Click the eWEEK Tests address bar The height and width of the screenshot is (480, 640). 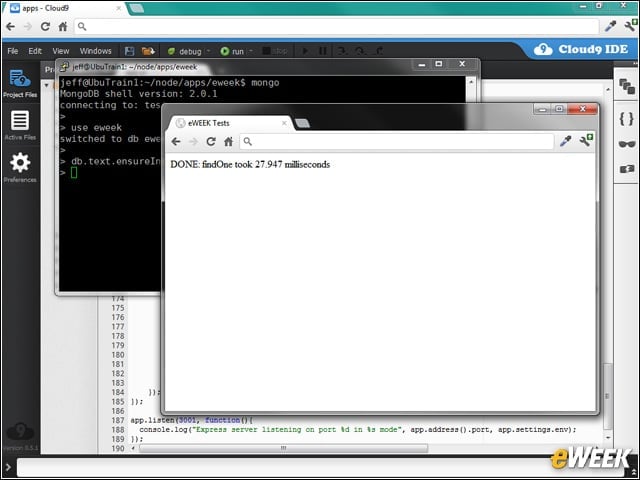(x=397, y=142)
